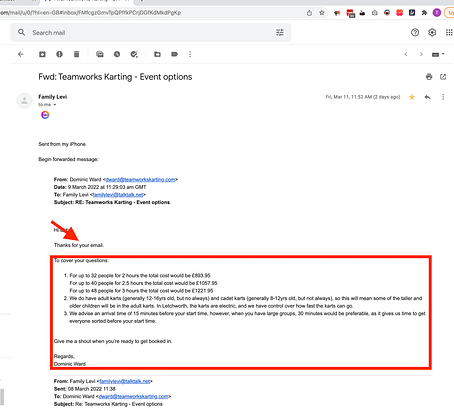The width and height of the screenshot is (454, 408).
Task: Open the Google apps grid
Action: pyautogui.click(x=449, y=32)
